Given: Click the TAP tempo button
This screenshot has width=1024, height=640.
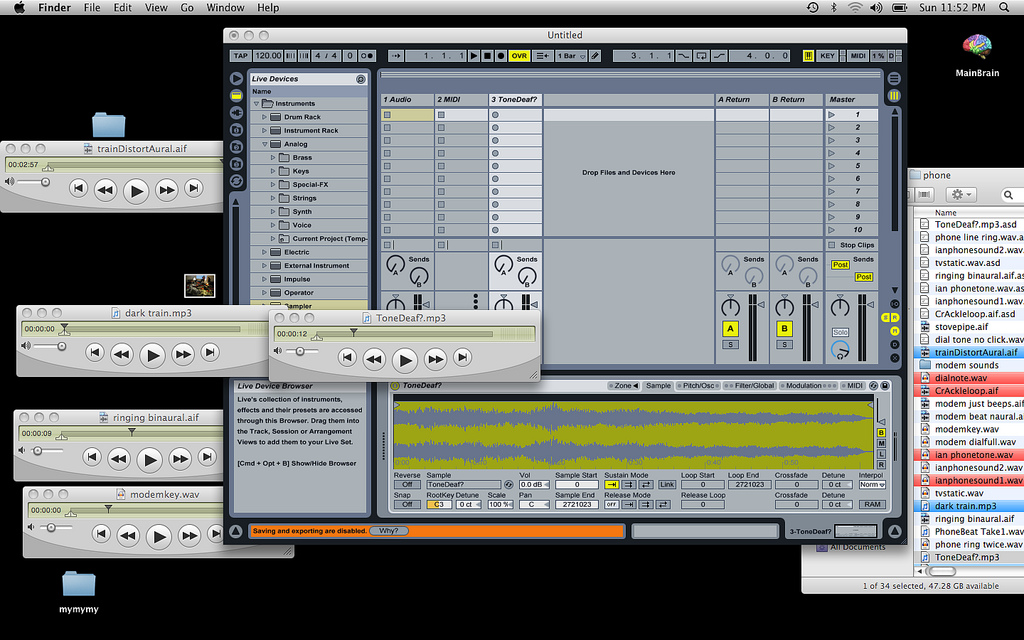Looking at the screenshot, I should pyautogui.click(x=241, y=56).
